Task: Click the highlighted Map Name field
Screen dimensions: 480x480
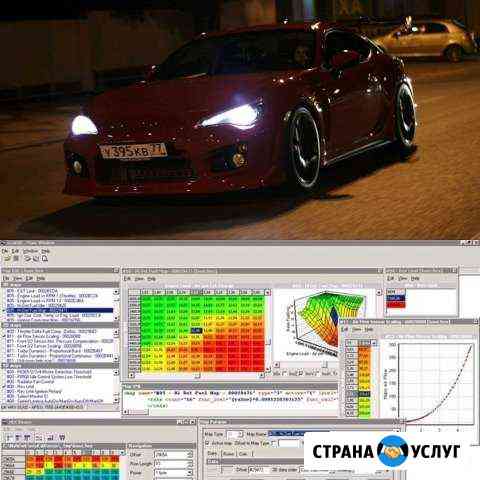Action: 287,434
